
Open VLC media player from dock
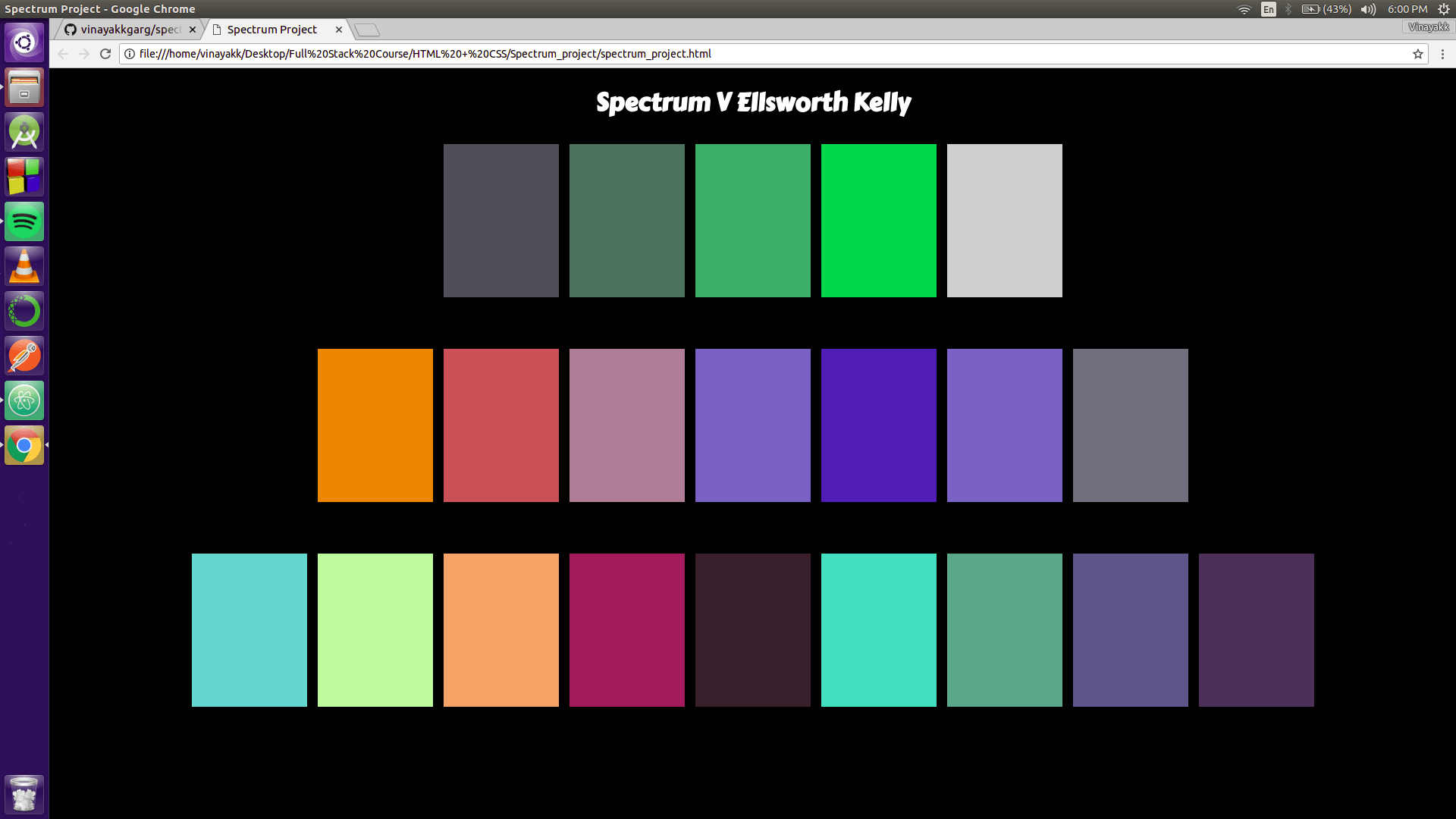pyautogui.click(x=24, y=266)
